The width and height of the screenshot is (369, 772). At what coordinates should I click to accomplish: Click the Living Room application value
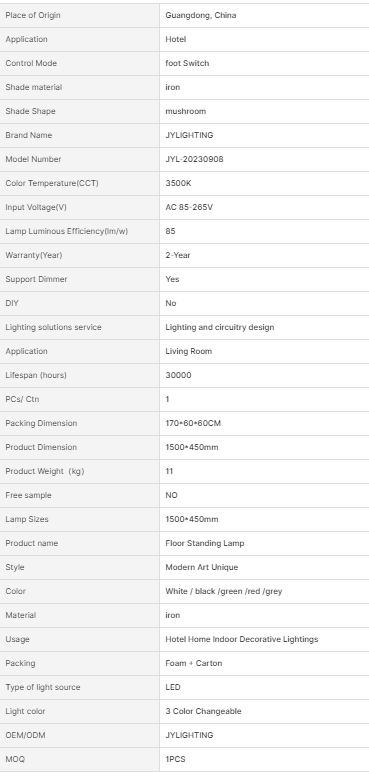(189, 351)
